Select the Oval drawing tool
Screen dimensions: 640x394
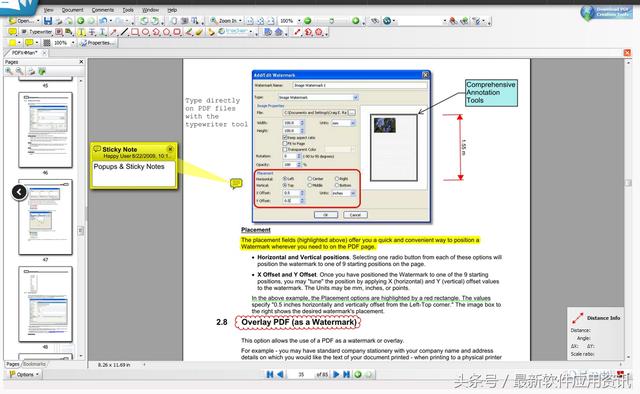pos(145,32)
